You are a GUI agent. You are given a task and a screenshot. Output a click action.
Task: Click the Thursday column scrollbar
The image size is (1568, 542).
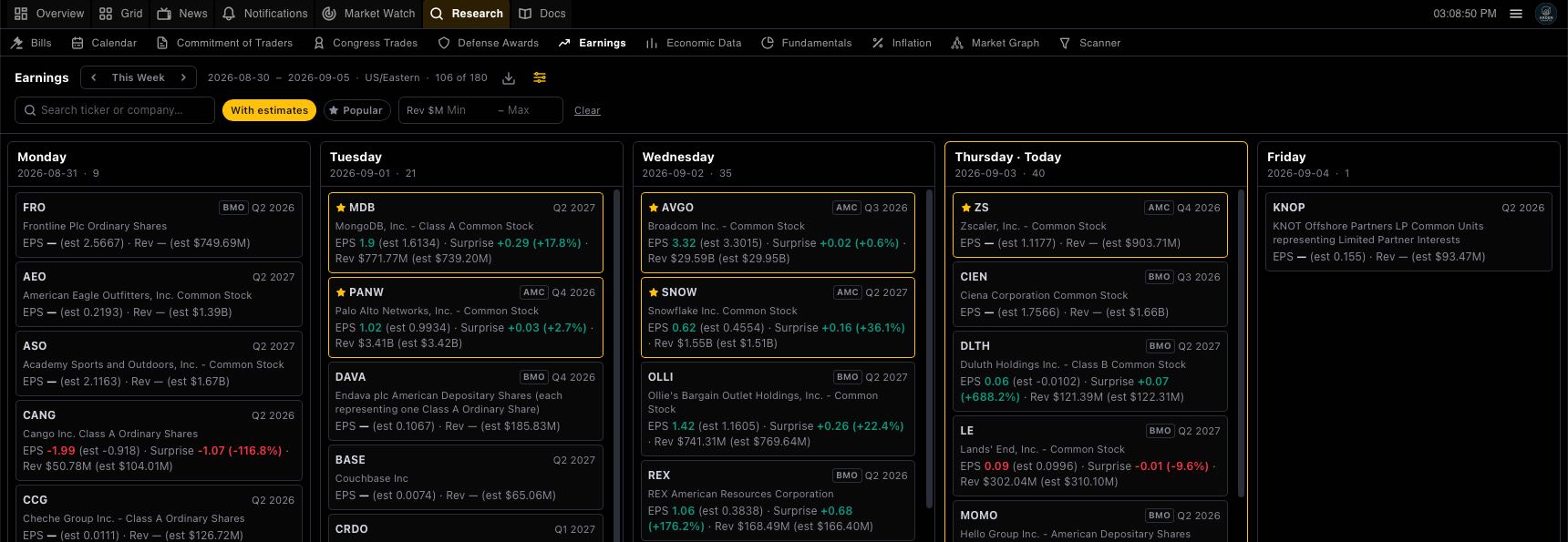pyautogui.click(x=1242, y=343)
